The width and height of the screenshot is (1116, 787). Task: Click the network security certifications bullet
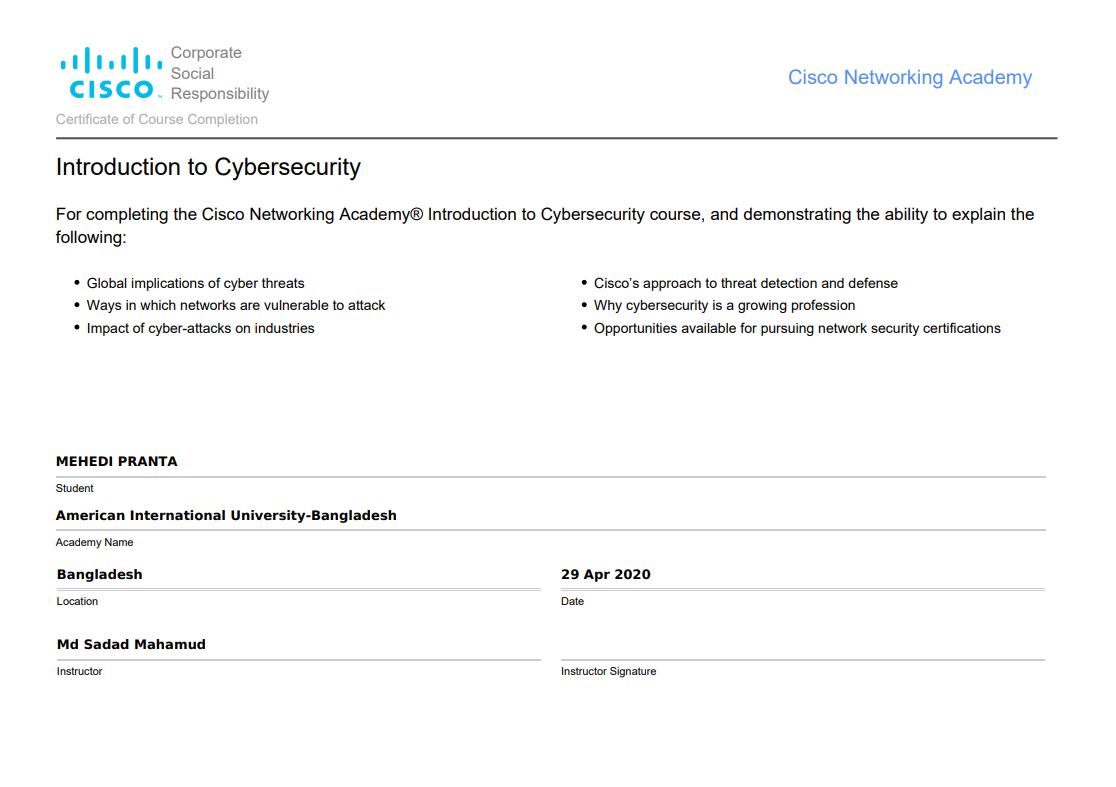click(797, 328)
